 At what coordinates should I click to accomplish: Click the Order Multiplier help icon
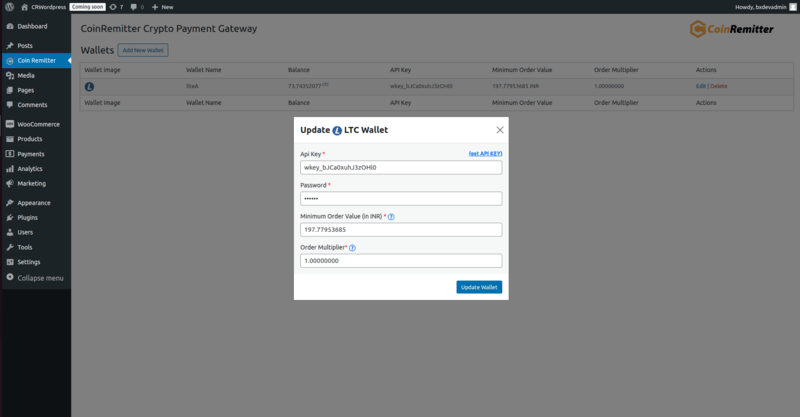[353, 248]
